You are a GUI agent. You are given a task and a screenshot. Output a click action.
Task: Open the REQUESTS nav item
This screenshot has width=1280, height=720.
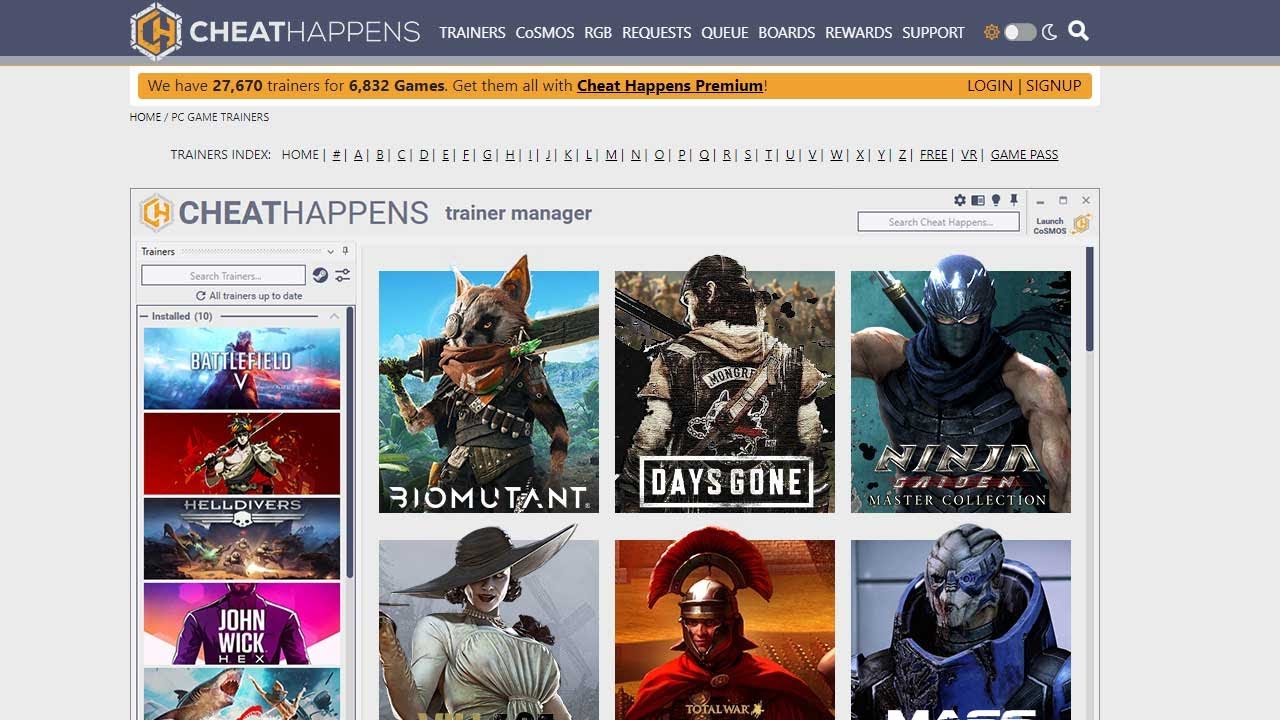tap(657, 32)
